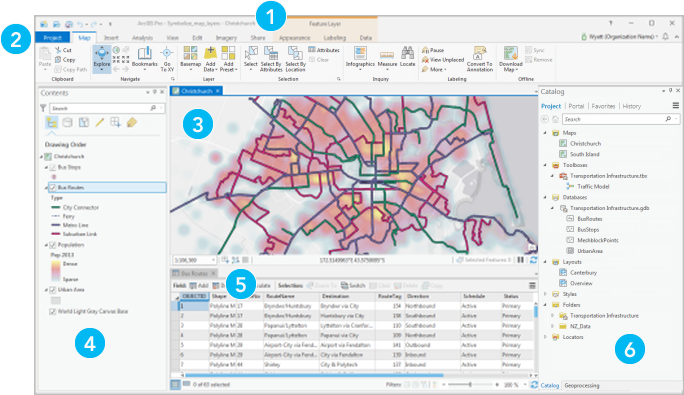
Task: Click Convert To Annotation
Action: coord(479,59)
